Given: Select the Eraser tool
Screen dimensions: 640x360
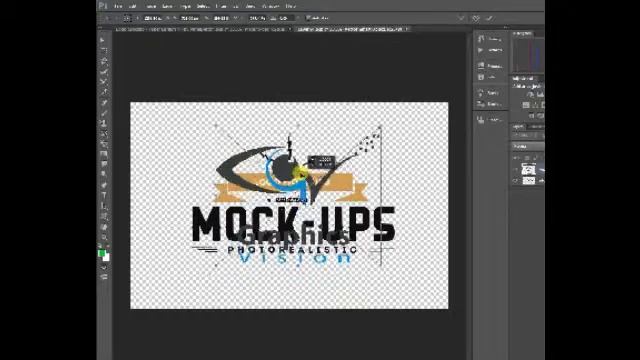Looking at the screenshot, I should pos(104,144).
